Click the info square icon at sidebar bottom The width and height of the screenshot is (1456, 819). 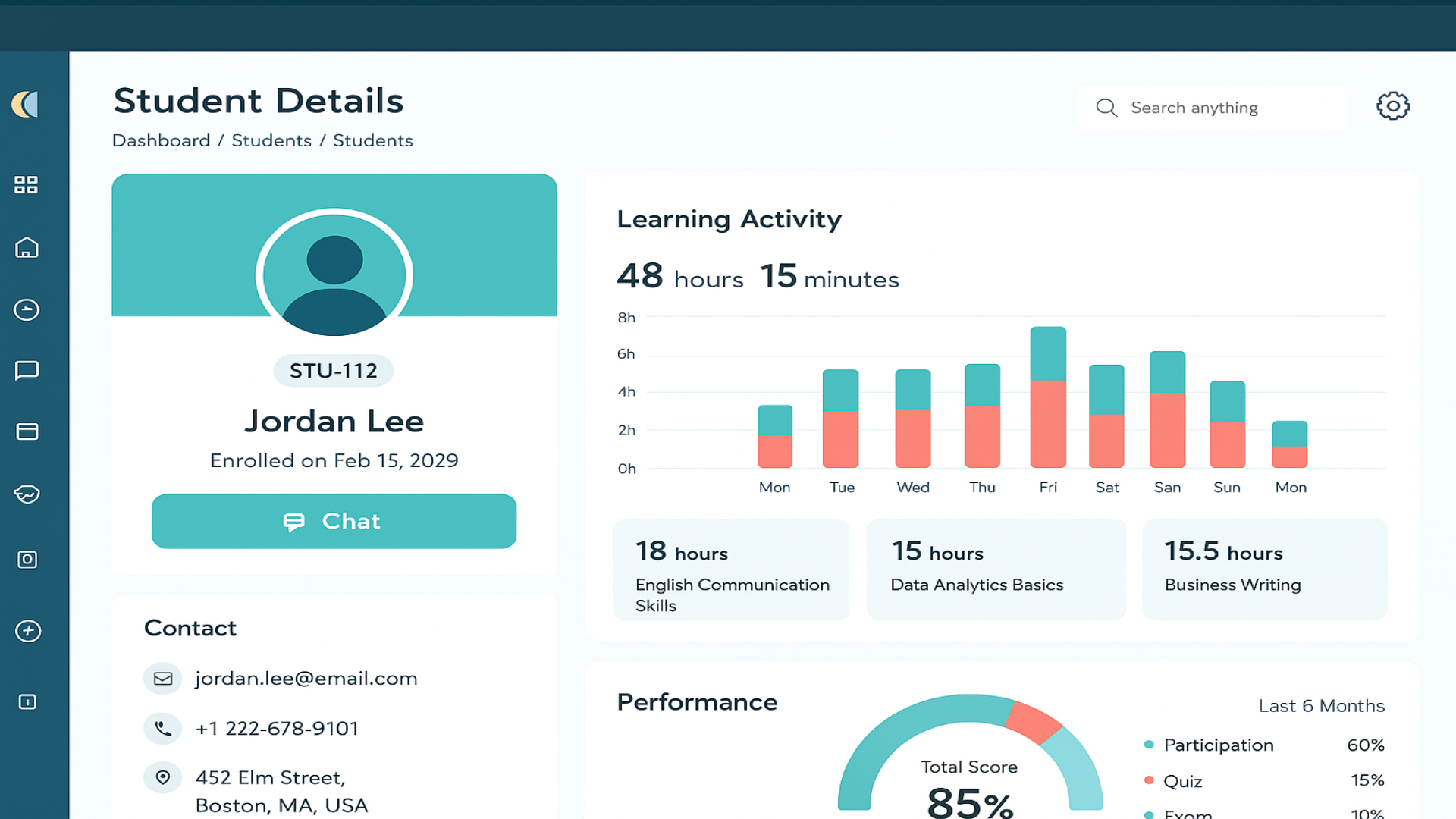click(x=27, y=701)
